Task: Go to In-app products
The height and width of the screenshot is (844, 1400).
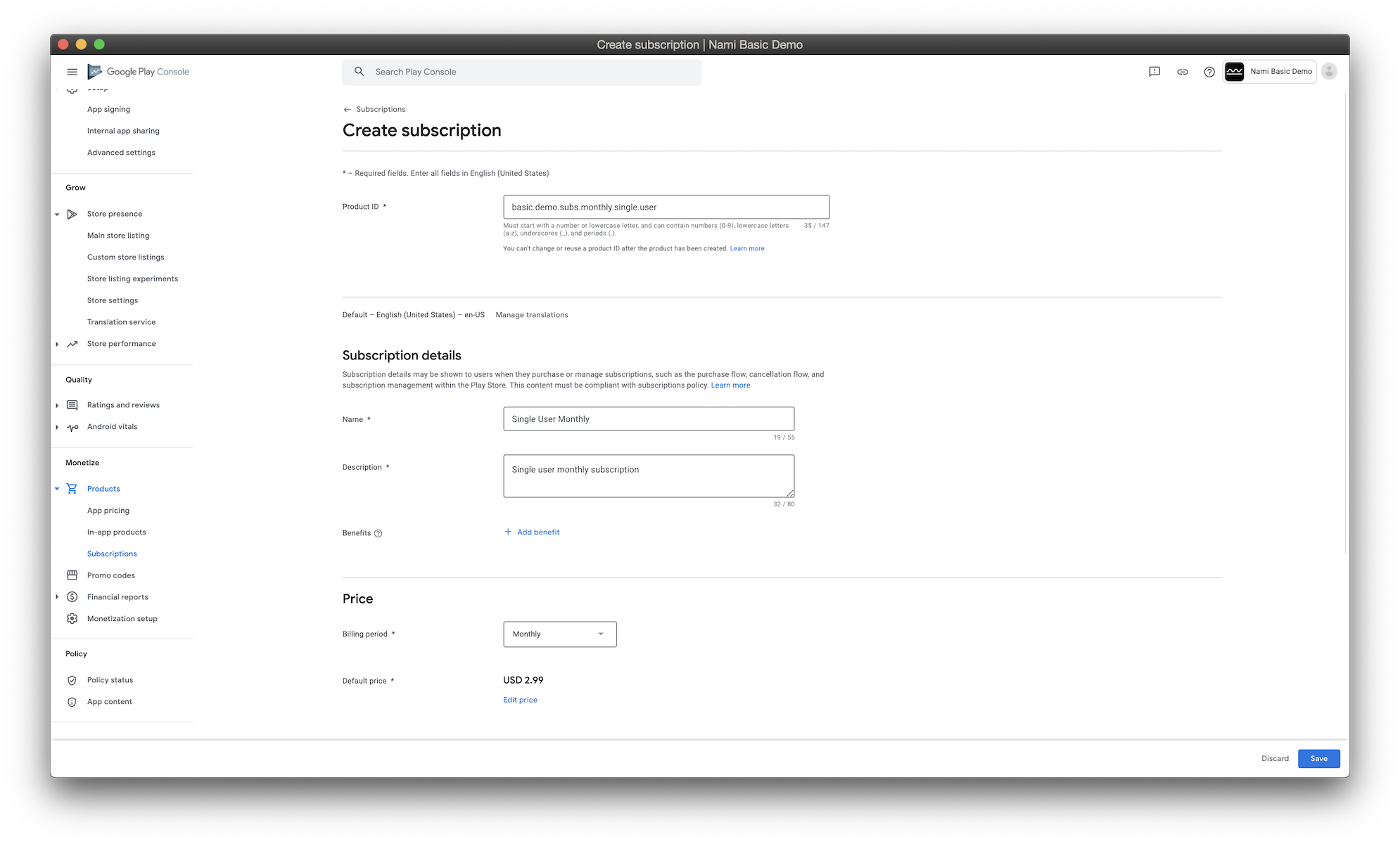Action: 117,532
